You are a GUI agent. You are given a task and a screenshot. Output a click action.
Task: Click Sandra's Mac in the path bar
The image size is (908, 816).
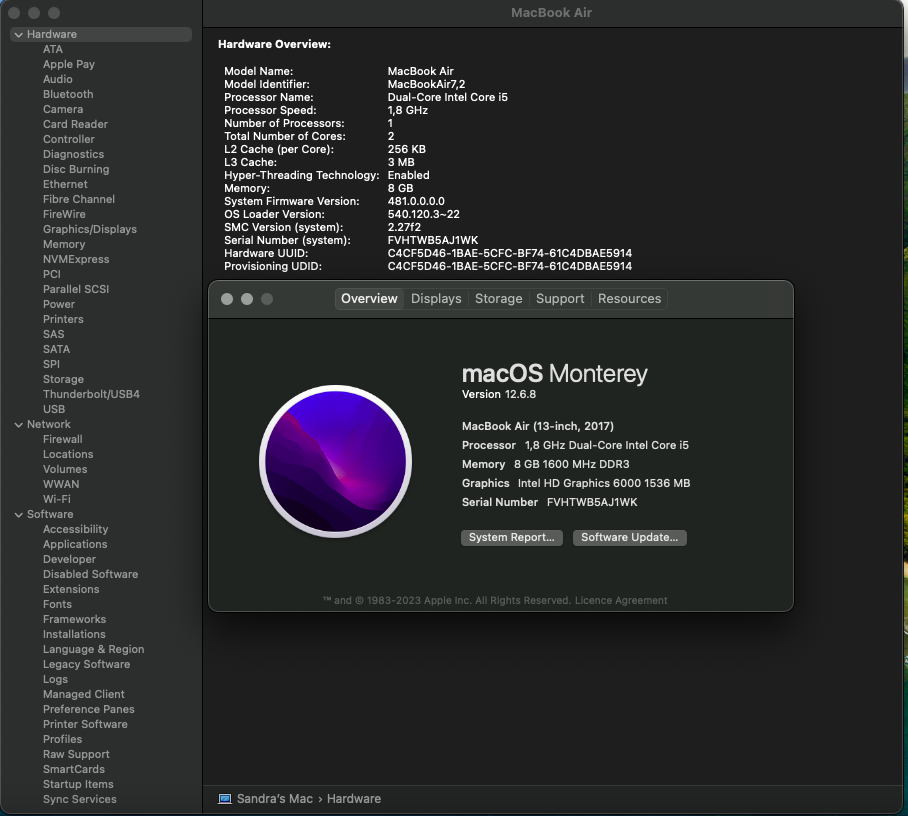[x=274, y=799]
